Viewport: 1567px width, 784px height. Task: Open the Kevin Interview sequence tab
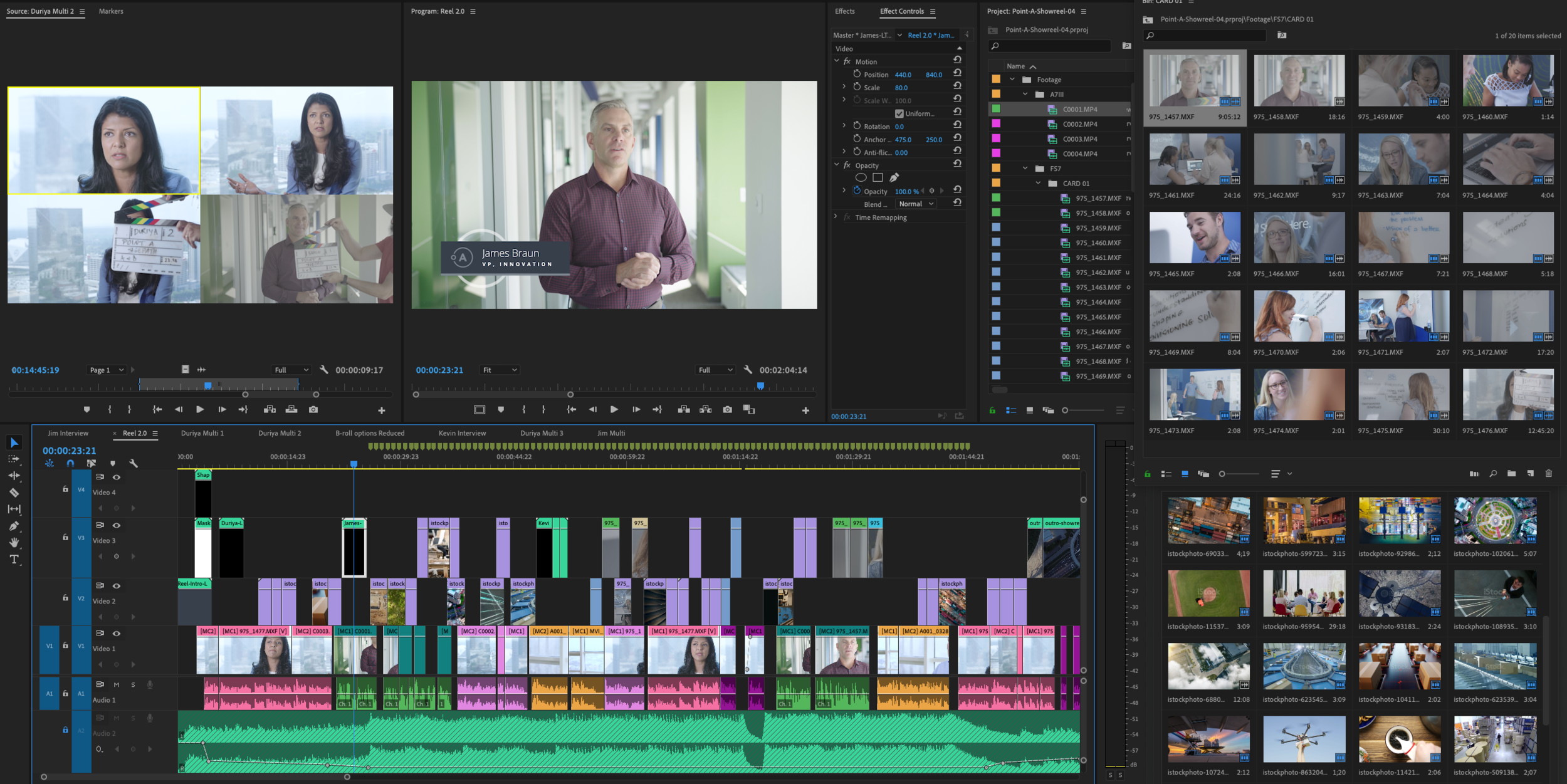(x=463, y=433)
